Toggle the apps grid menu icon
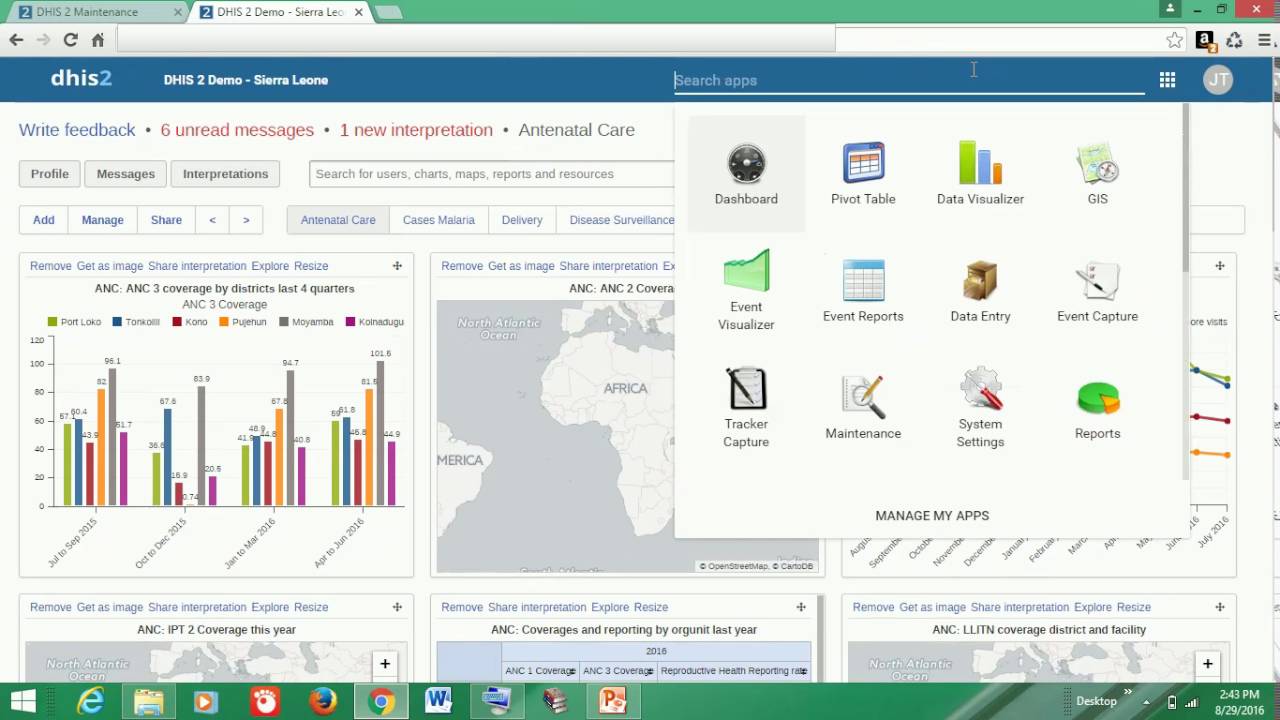1280x720 pixels. (x=1167, y=80)
